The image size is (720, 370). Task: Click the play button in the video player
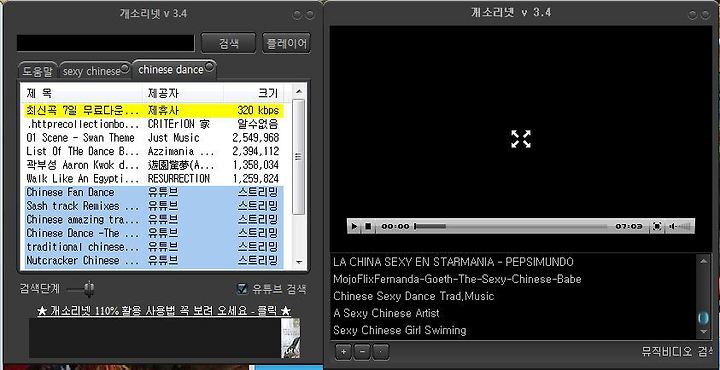coord(354,226)
